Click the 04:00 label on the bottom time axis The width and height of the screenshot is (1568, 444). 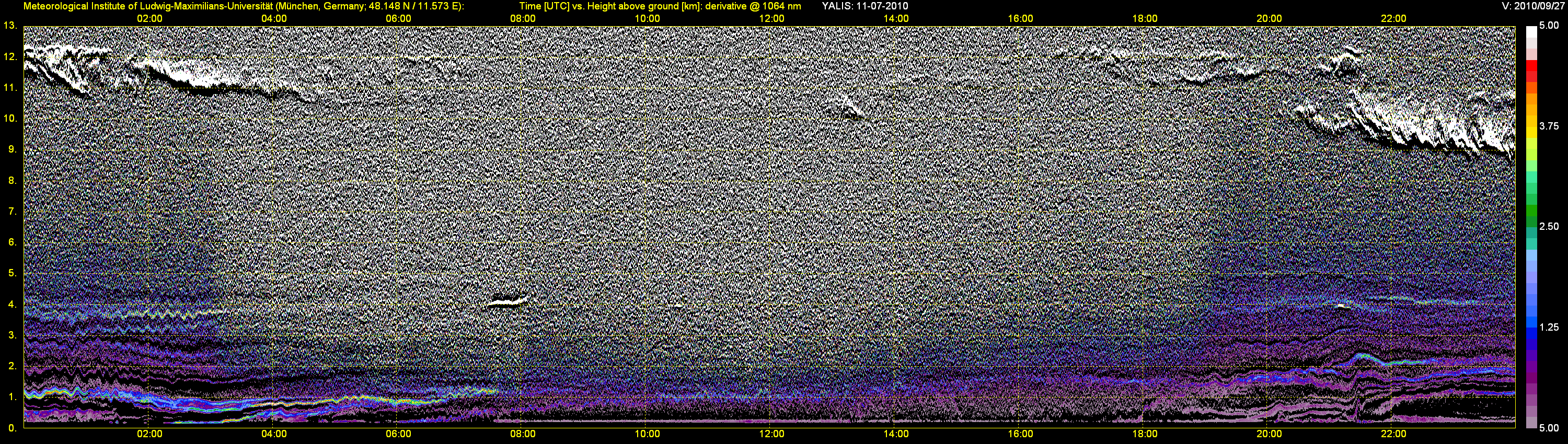click(x=274, y=434)
